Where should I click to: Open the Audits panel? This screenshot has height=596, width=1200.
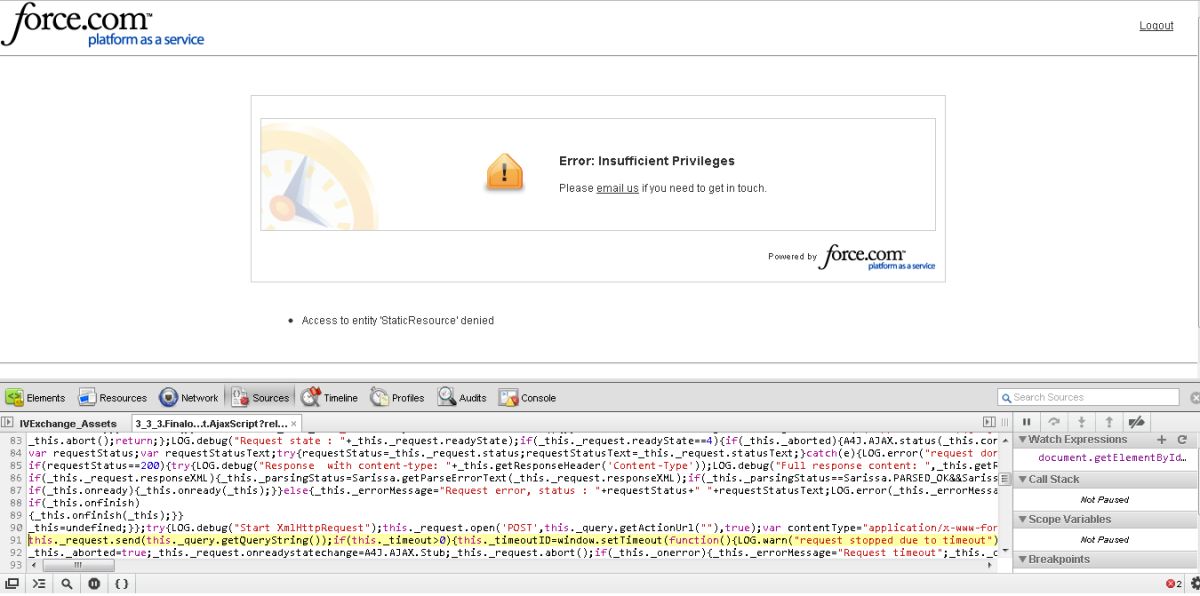[462, 398]
